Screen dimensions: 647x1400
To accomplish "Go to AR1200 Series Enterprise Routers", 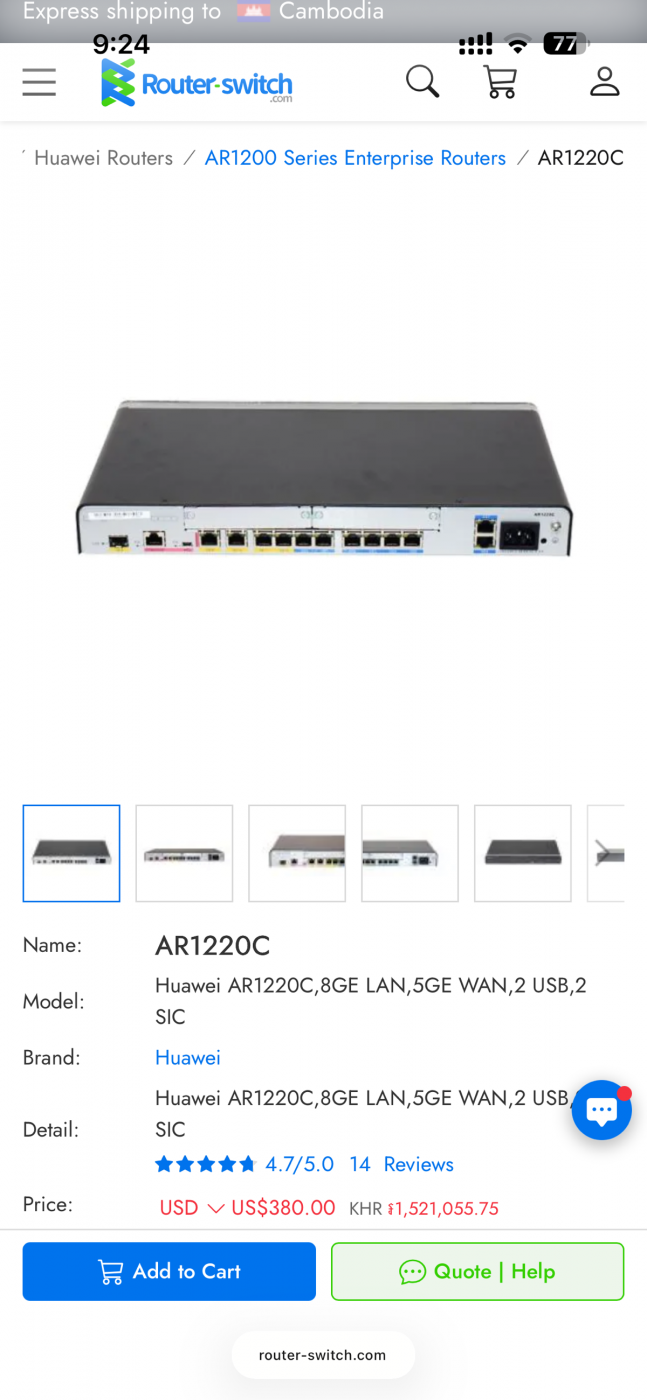I will [355, 158].
